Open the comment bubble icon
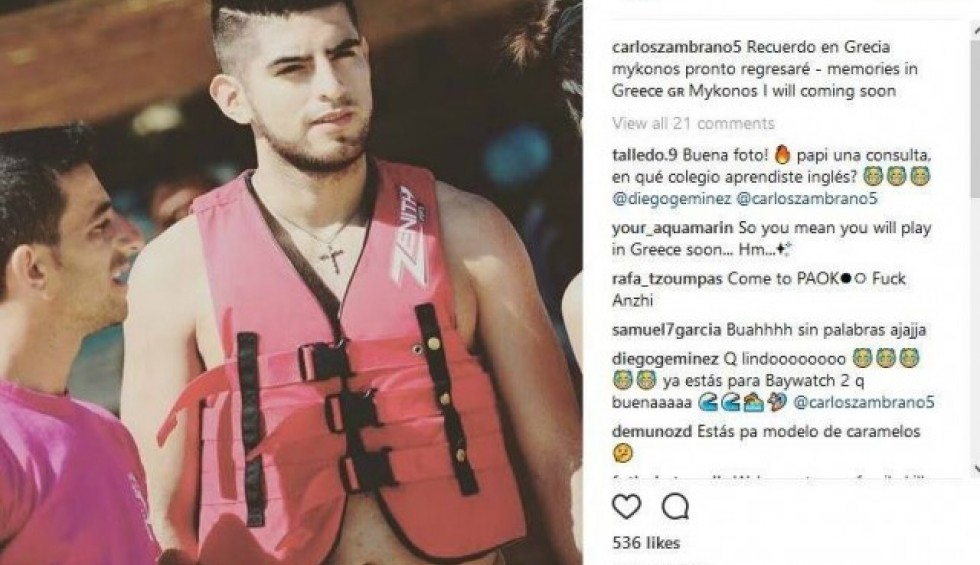The width and height of the screenshot is (980, 565). pos(676,506)
